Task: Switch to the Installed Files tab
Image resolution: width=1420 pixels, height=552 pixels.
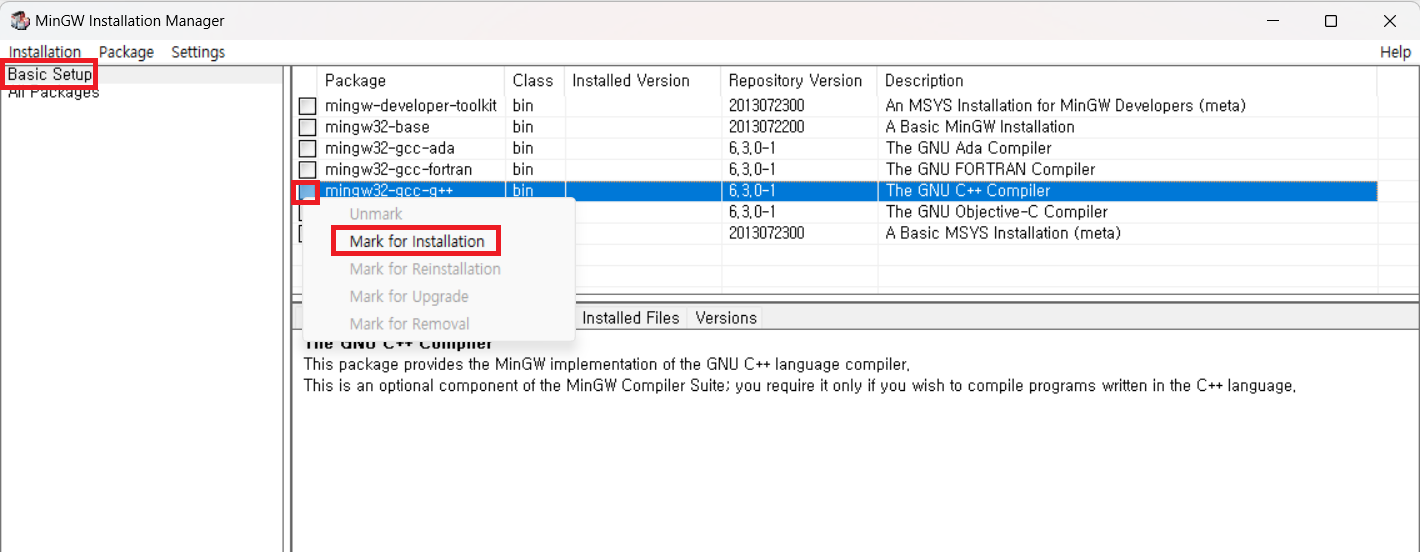Action: 631,318
